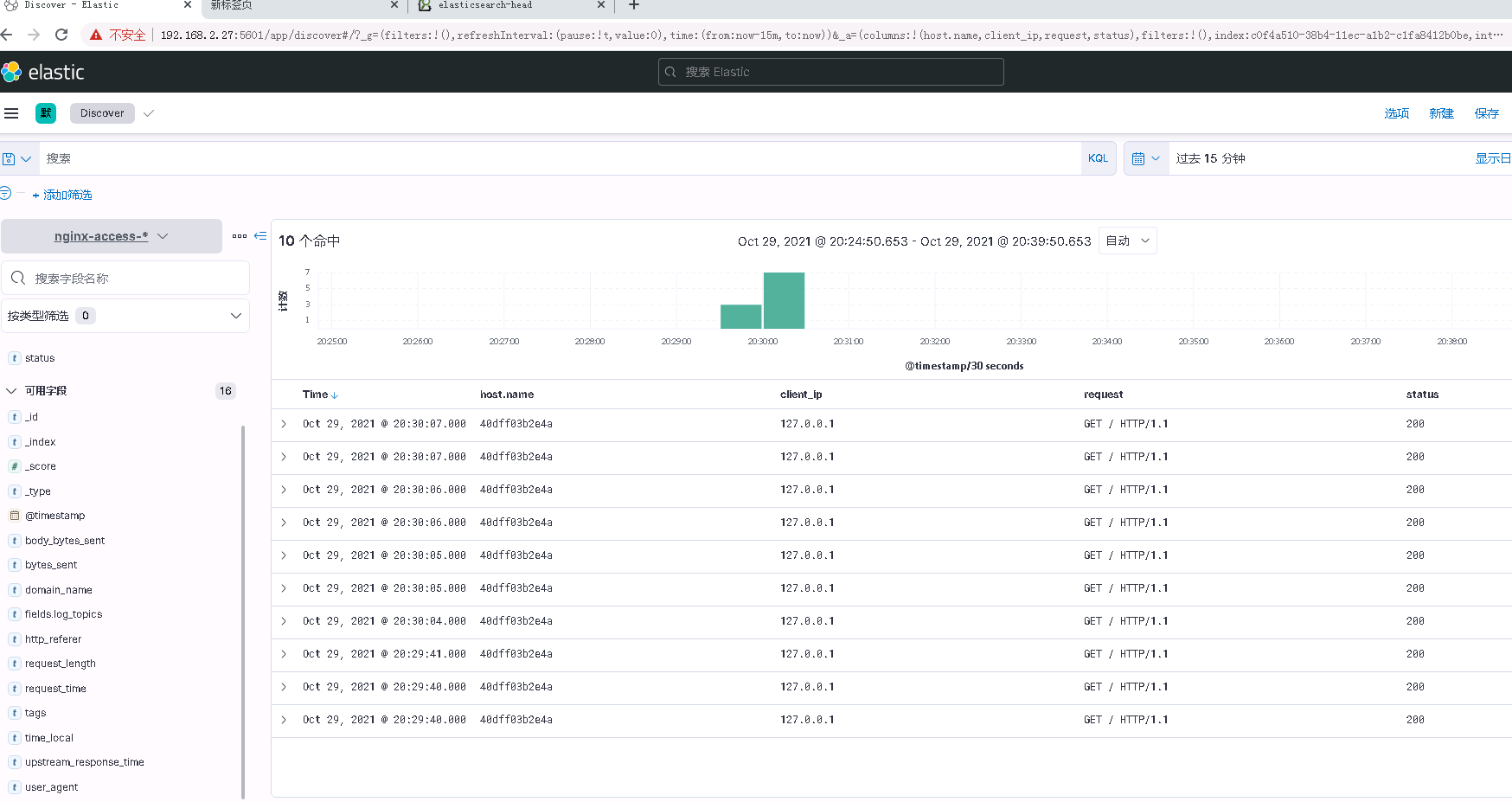
Task: Click the not-secure warning icon
Action: [x=96, y=35]
